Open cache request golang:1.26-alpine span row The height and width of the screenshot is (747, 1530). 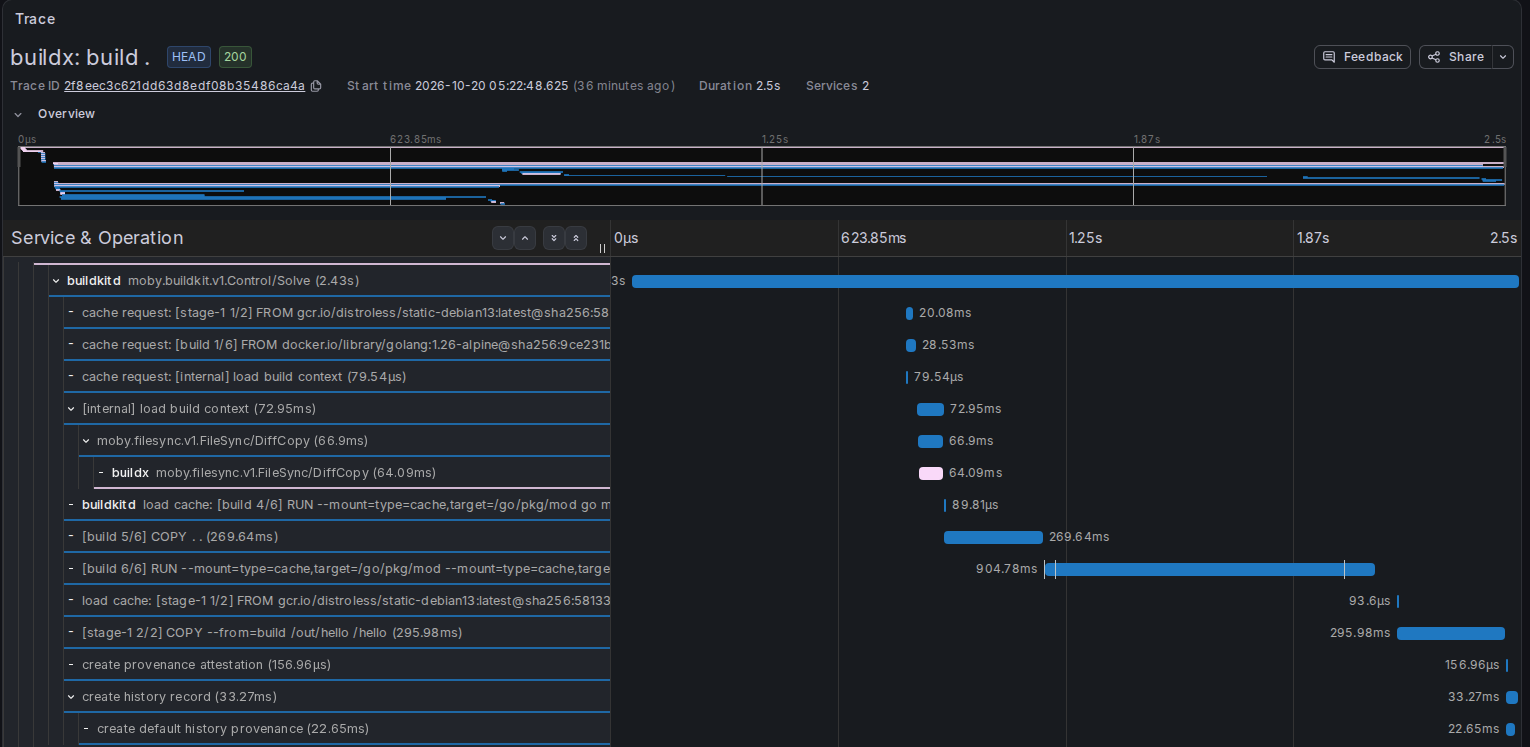click(337, 345)
